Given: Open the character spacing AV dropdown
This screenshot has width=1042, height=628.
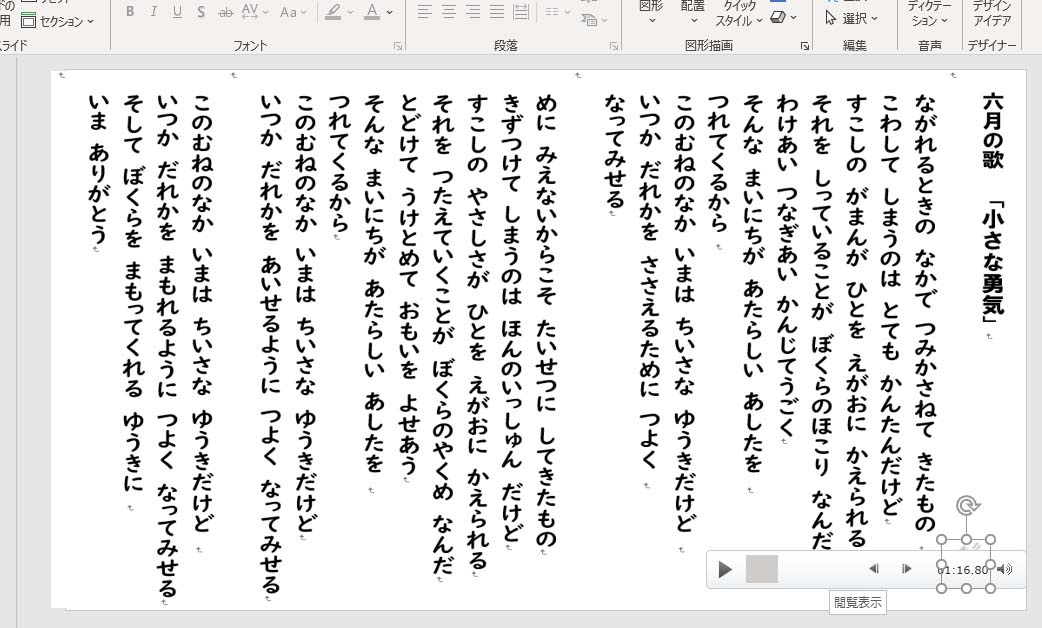Looking at the screenshot, I should coord(255,11).
